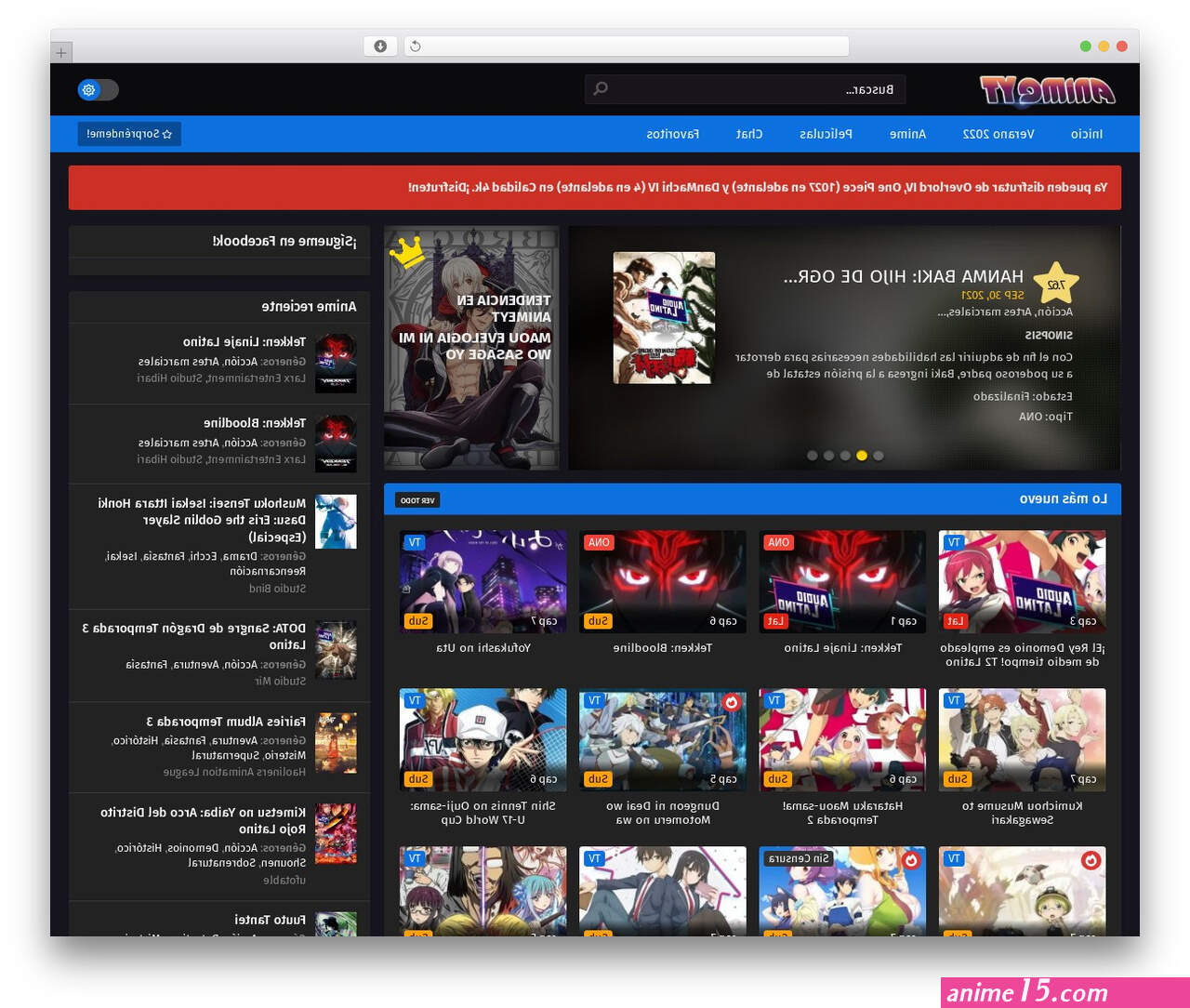The width and height of the screenshot is (1190, 1008).
Task: Click the star icon on Sorpréndeme button
Action: tap(167, 134)
